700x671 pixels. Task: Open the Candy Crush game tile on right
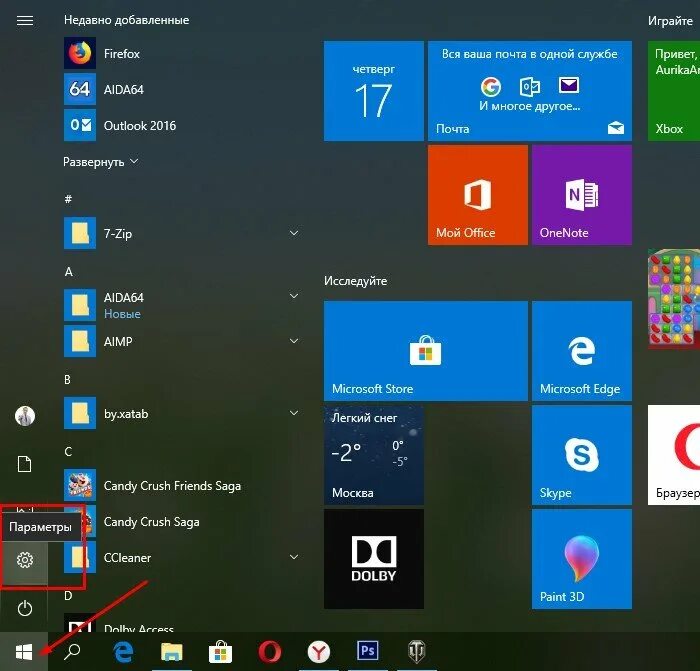pyautogui.click(x=674, y=299)
